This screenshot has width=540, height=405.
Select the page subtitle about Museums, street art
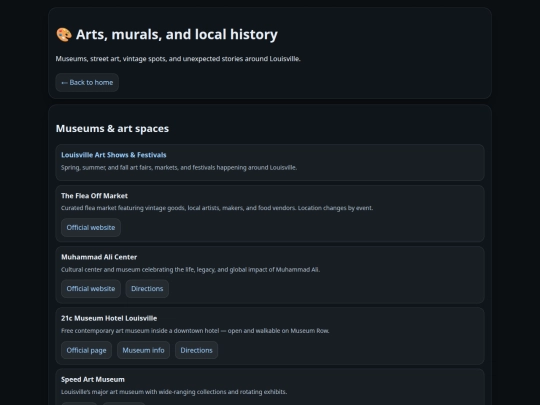point(178,59)
